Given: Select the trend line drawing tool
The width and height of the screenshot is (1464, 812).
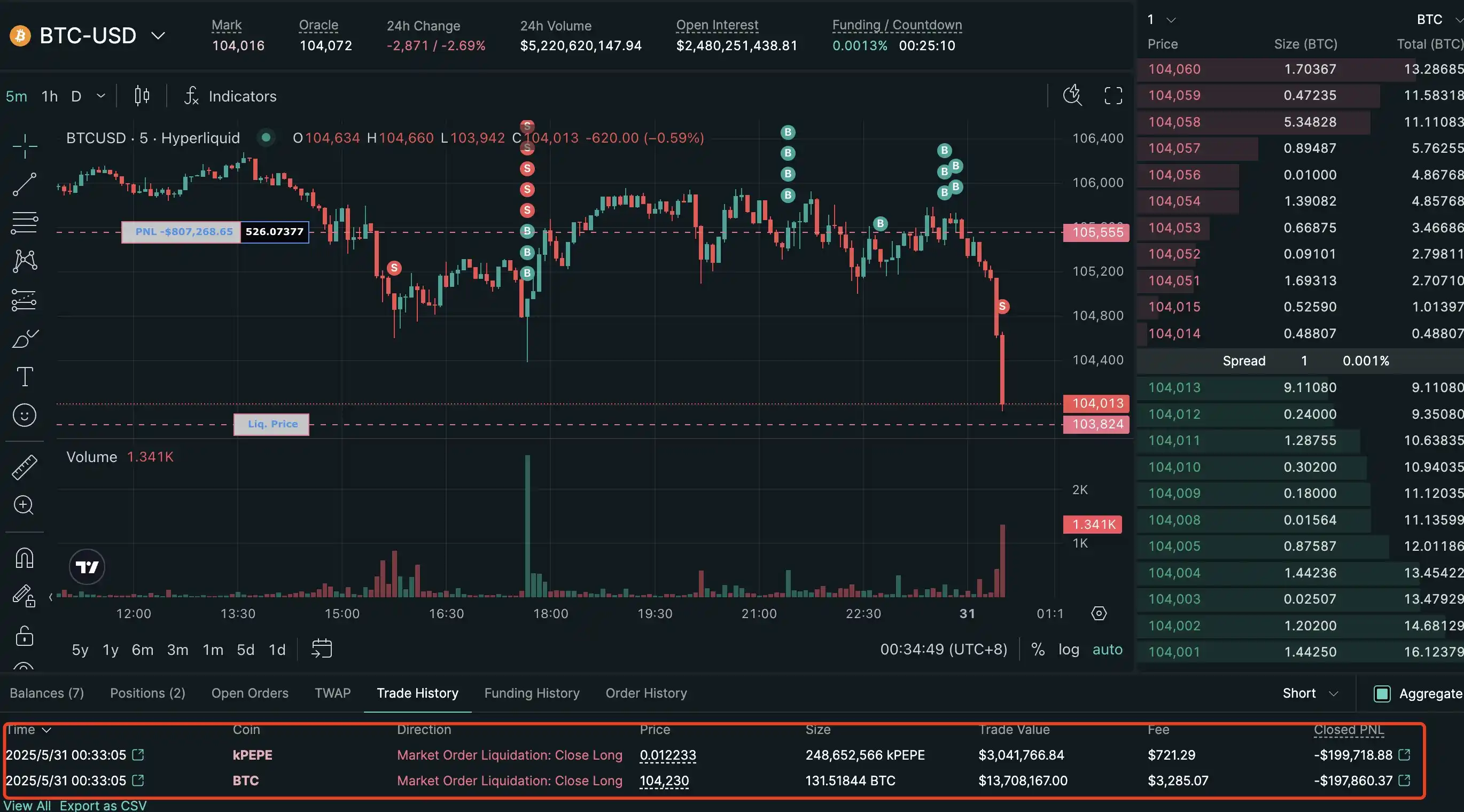Looking at the screenshot, I should tap(25, 185).
